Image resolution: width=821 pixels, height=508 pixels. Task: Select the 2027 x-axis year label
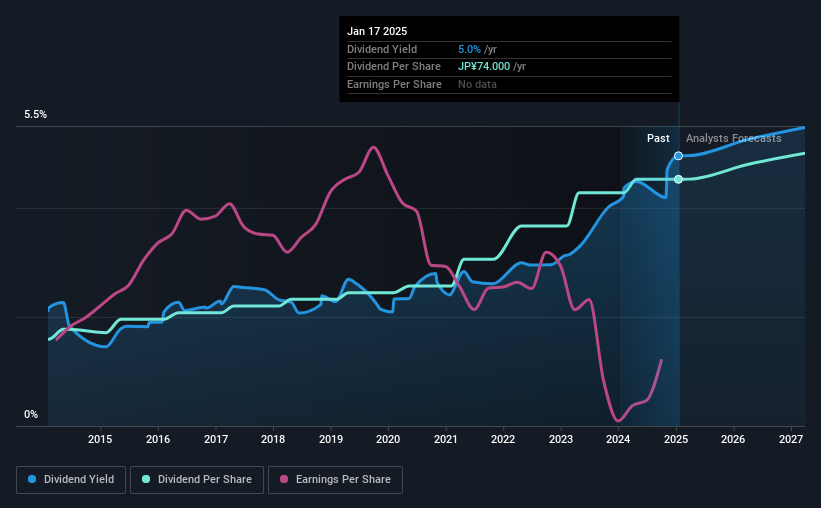pos(791,440)
